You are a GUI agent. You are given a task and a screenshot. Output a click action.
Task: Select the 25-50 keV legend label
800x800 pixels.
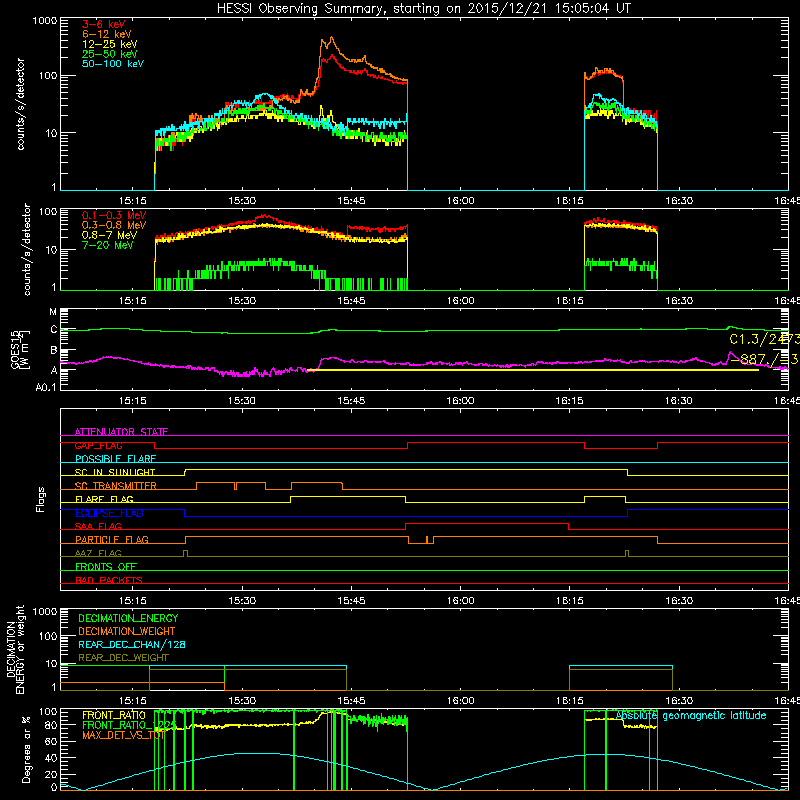(x=109, y=54)
